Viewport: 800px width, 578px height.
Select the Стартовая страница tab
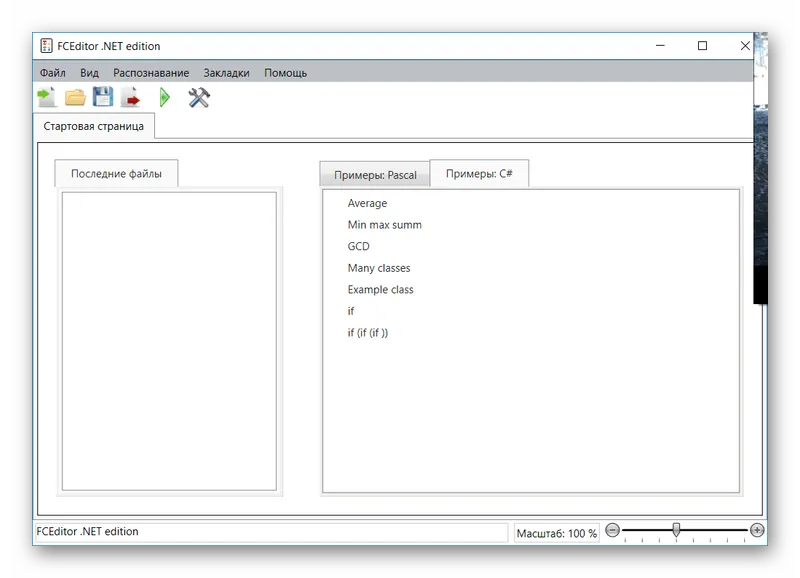93,126
